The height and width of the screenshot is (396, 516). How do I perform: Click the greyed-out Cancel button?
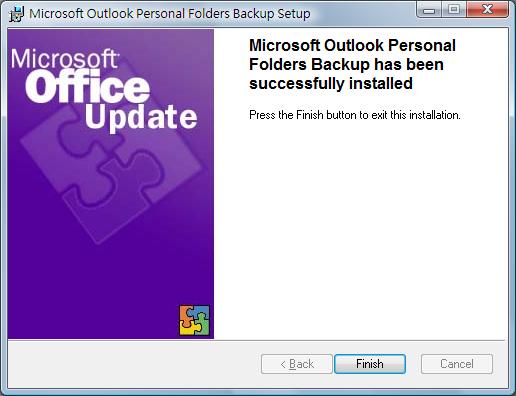(x=457, y=364)
